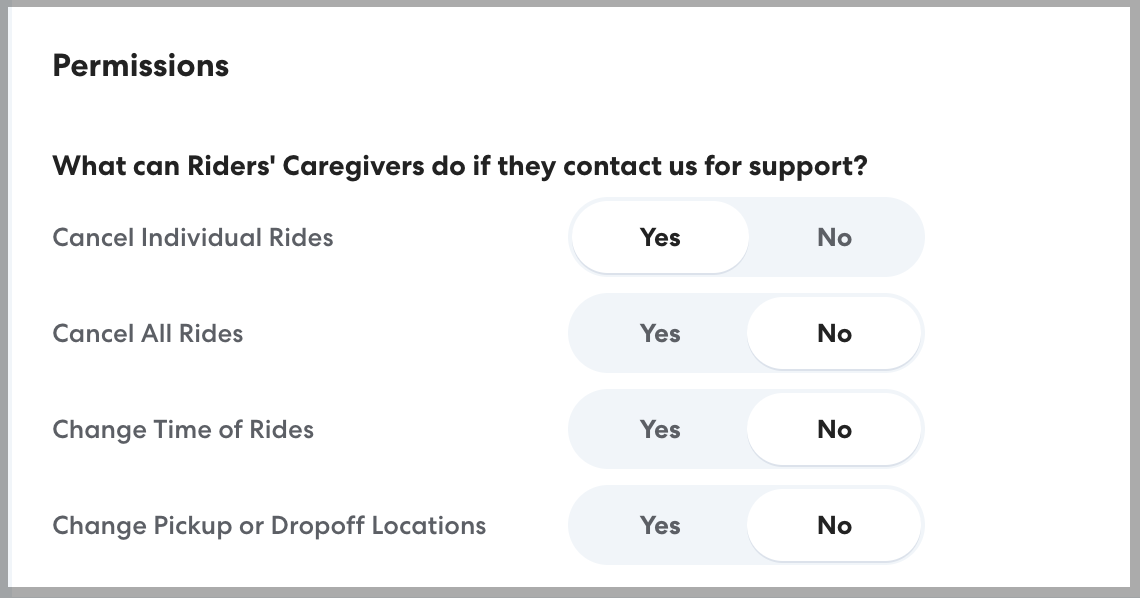This screenshot has height=598, width=1140.
Task: Choose No for Cancel All Rides
Action: coord(834,333)
